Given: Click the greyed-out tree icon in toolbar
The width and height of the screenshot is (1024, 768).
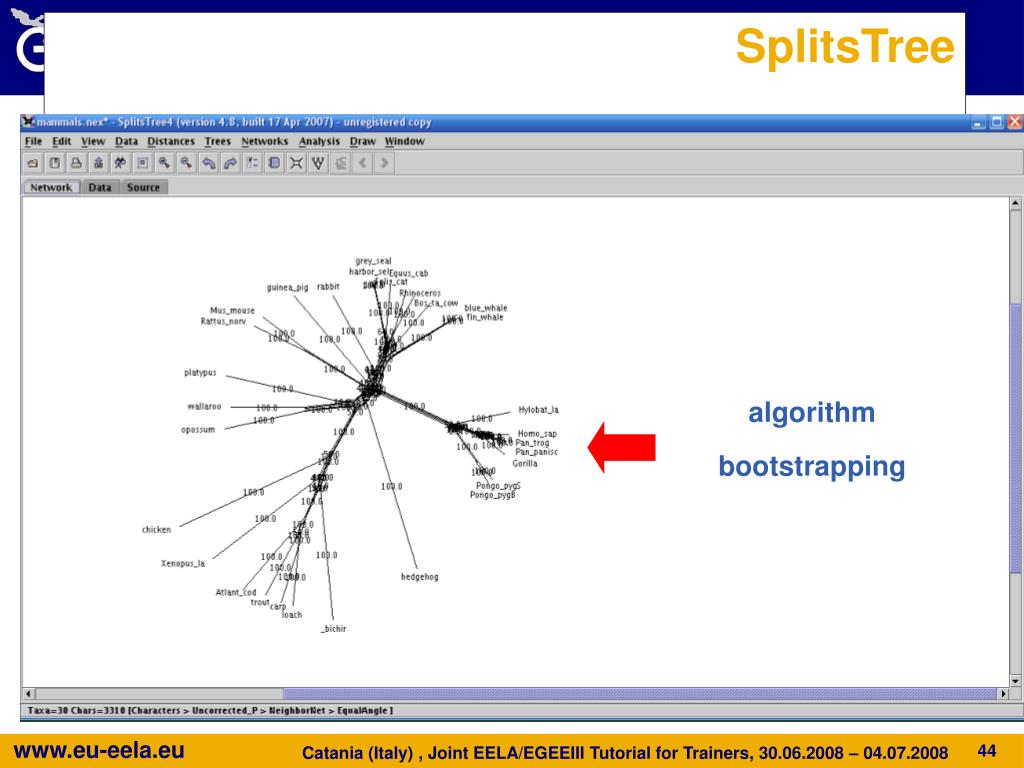Looking at the screenshot, I should coord(340,163).
